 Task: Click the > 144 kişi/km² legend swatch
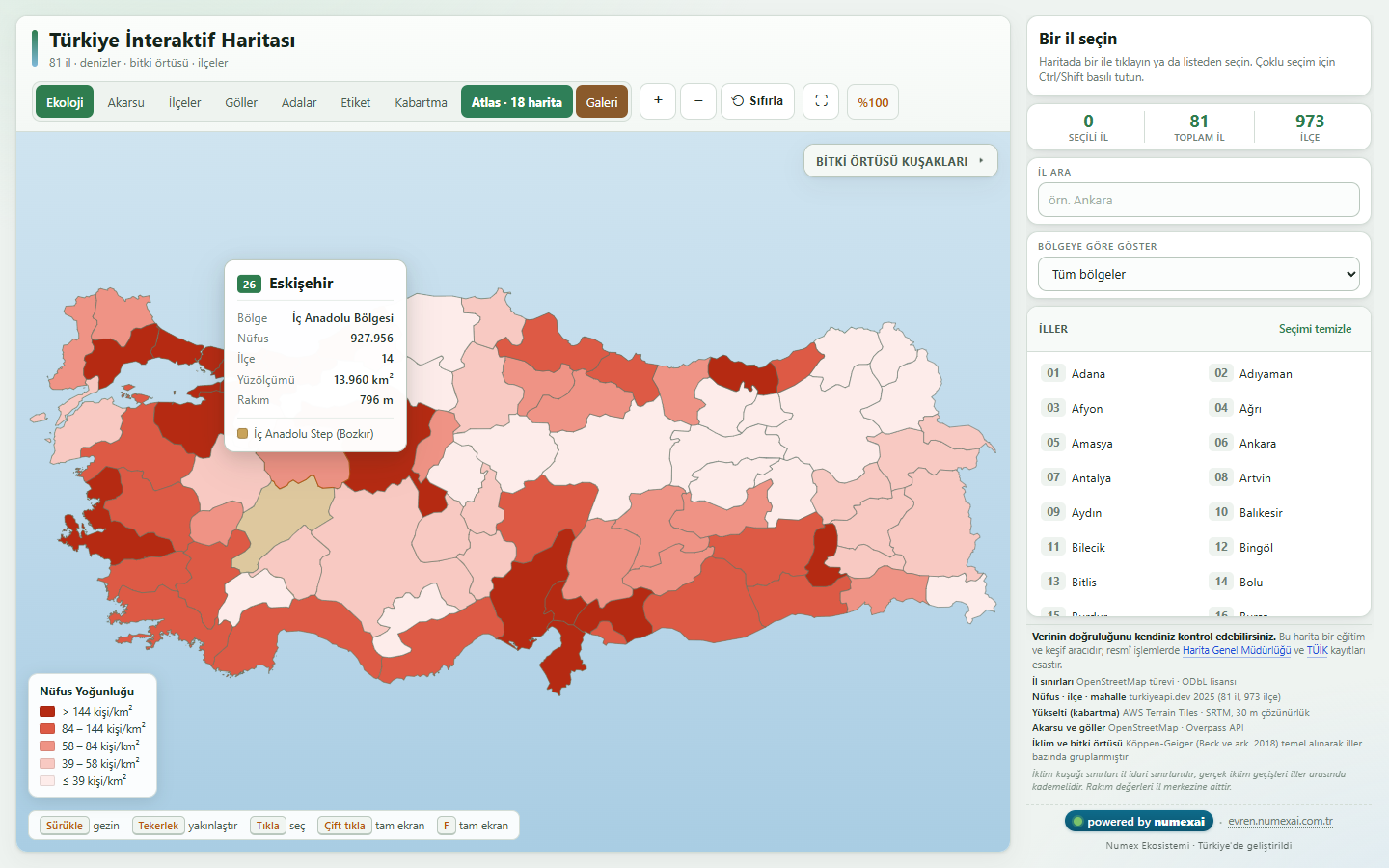(x=47, y=712)
